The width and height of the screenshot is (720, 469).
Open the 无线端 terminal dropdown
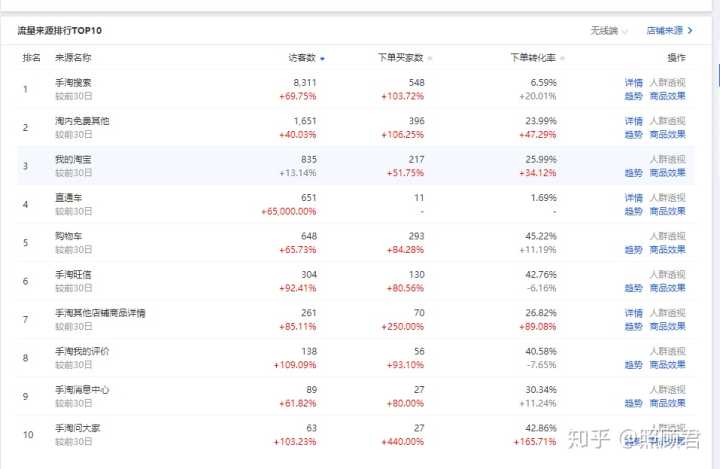609,31
